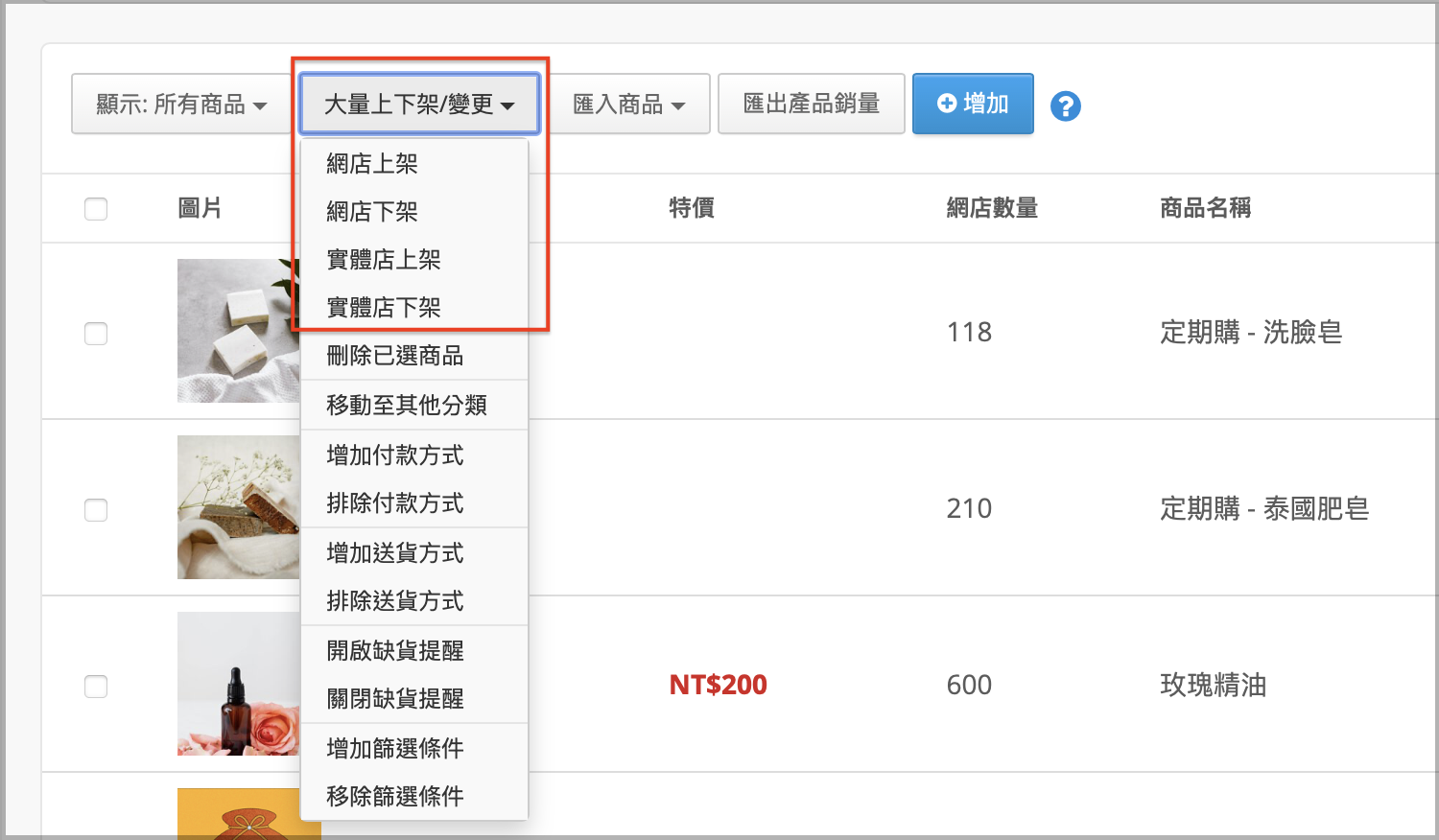Image resolution: width=1439 pixels, height=840 pixels.
Task: Choose 移除篩選條件 menu item
Action: point(414,797)
